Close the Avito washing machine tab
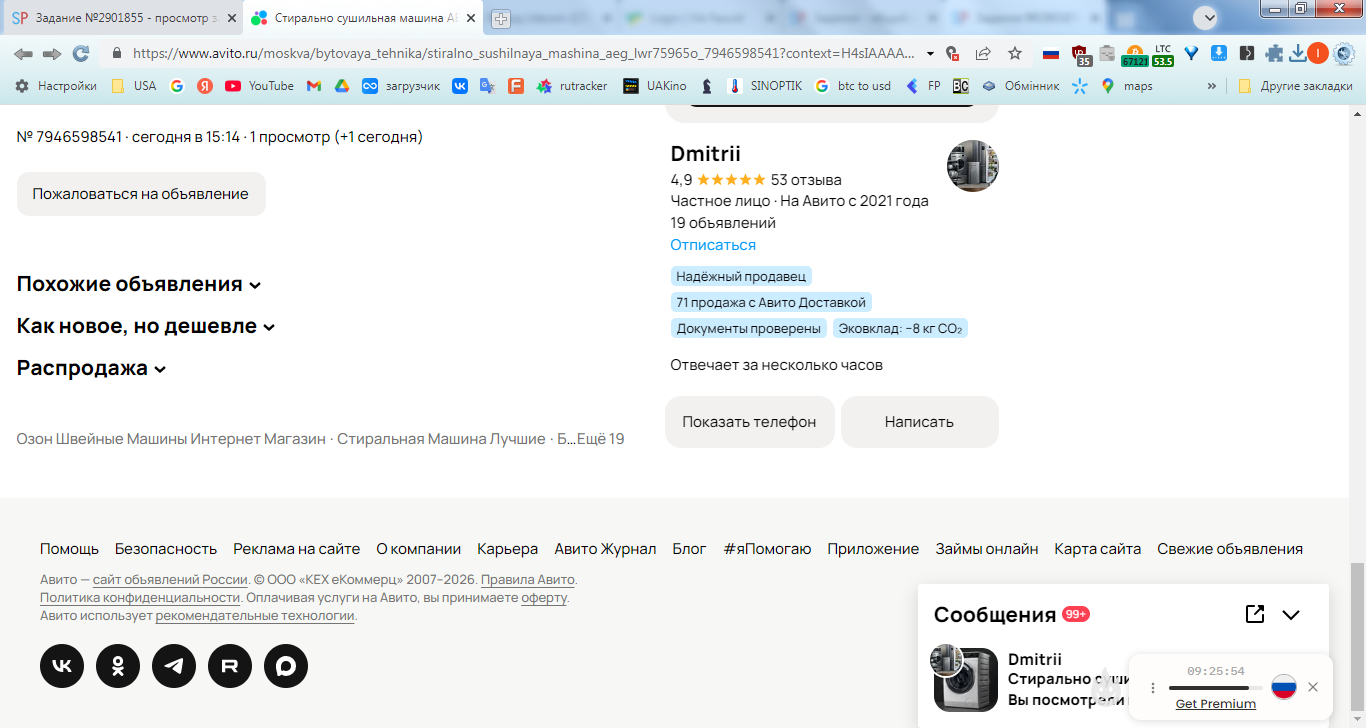Viewport: 1366px width, 728px height. [x=470, y=18]
